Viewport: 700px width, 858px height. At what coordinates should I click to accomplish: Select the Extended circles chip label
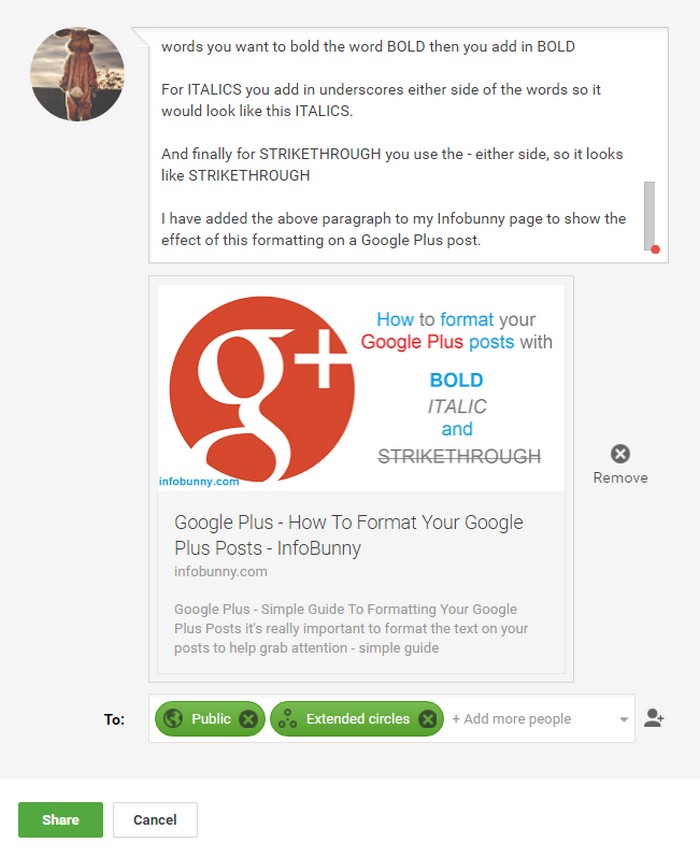coord(357,718)
